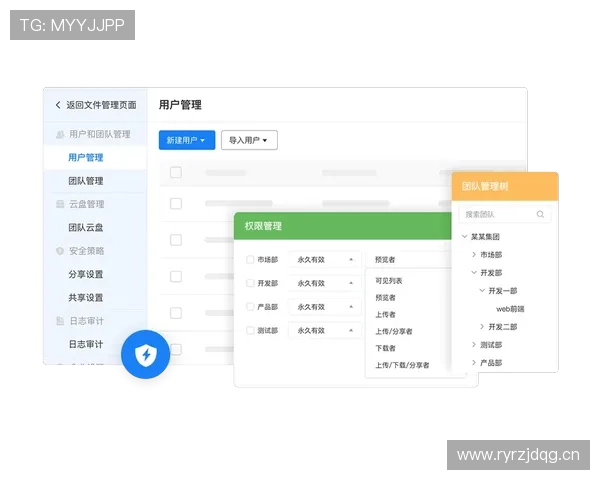Image resolution: width=600 pixels, height=480 pixels.
Task: Collapse the 开发部 tree node
Action: (x=474, y=273)
